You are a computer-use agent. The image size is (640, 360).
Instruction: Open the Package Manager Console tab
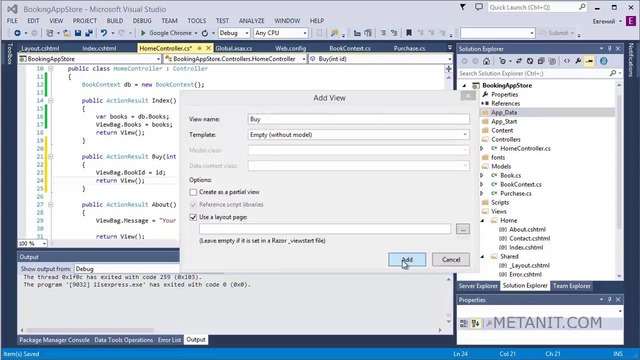pyautogui.click(x=54, y=340)
